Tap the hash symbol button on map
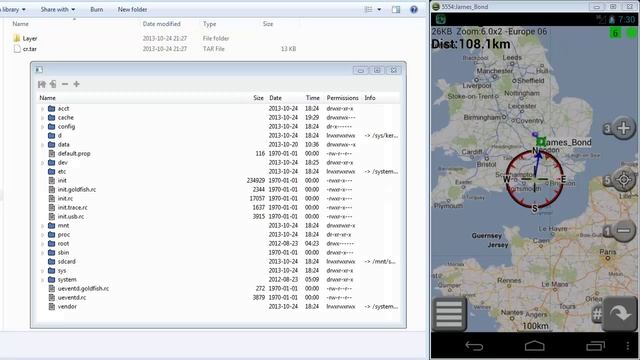The width and height of the screenshot is (640, 360). pos(597,314)
